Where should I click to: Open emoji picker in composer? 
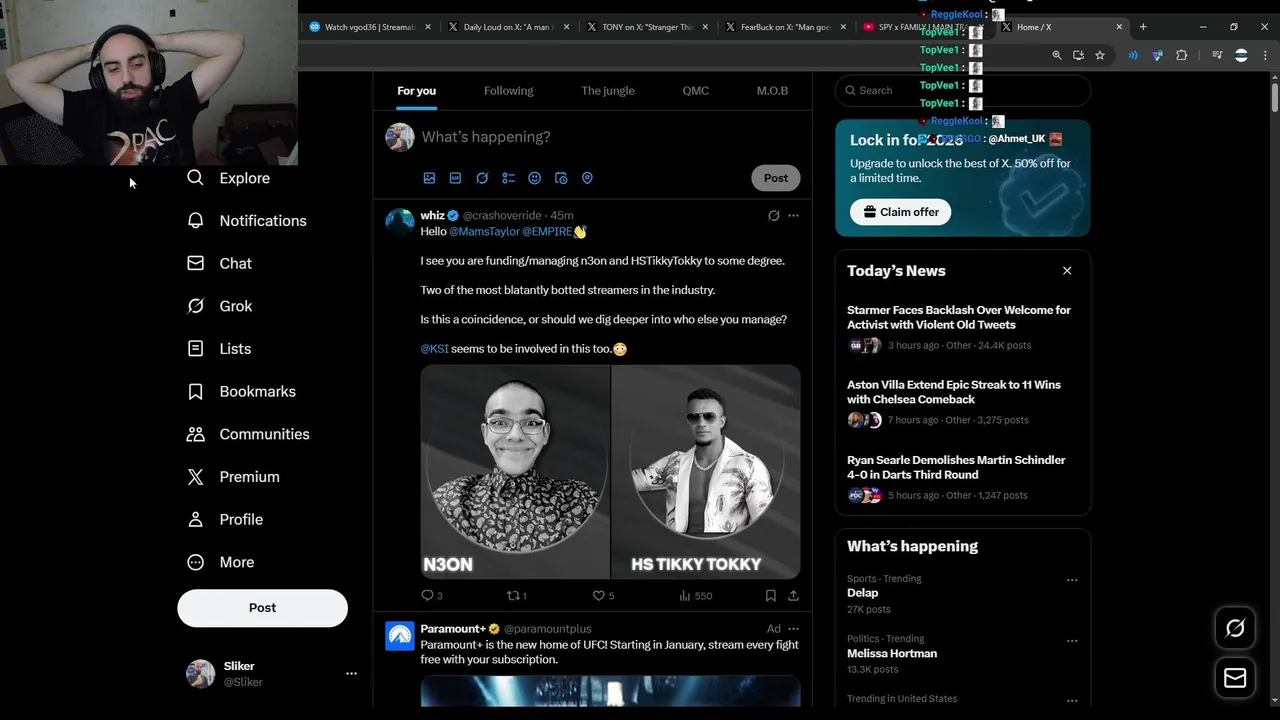[534, 178]
